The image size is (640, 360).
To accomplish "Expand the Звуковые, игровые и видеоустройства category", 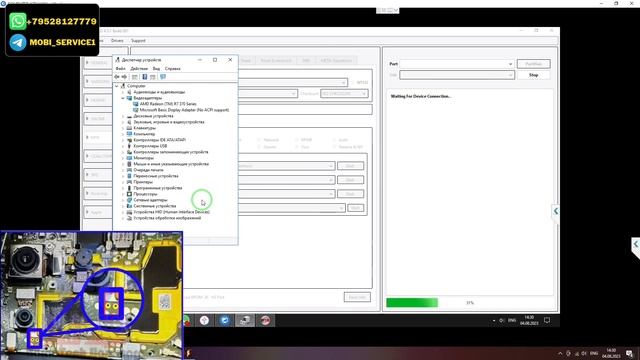I will click(x=123, y=122).
